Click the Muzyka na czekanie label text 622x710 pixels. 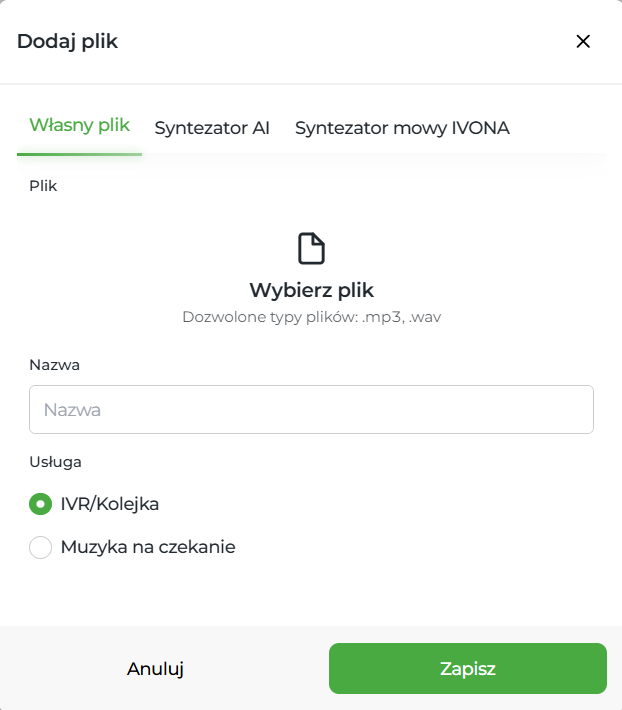(x=148, y=548)
